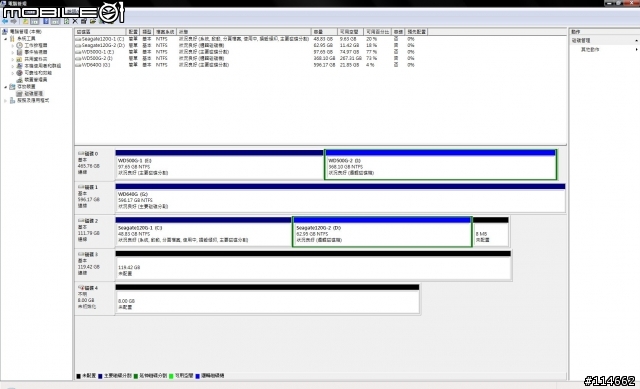Click Disk 1 label (596.17 GB)
This screenshot has height=389, width=640.
(94, 198)
